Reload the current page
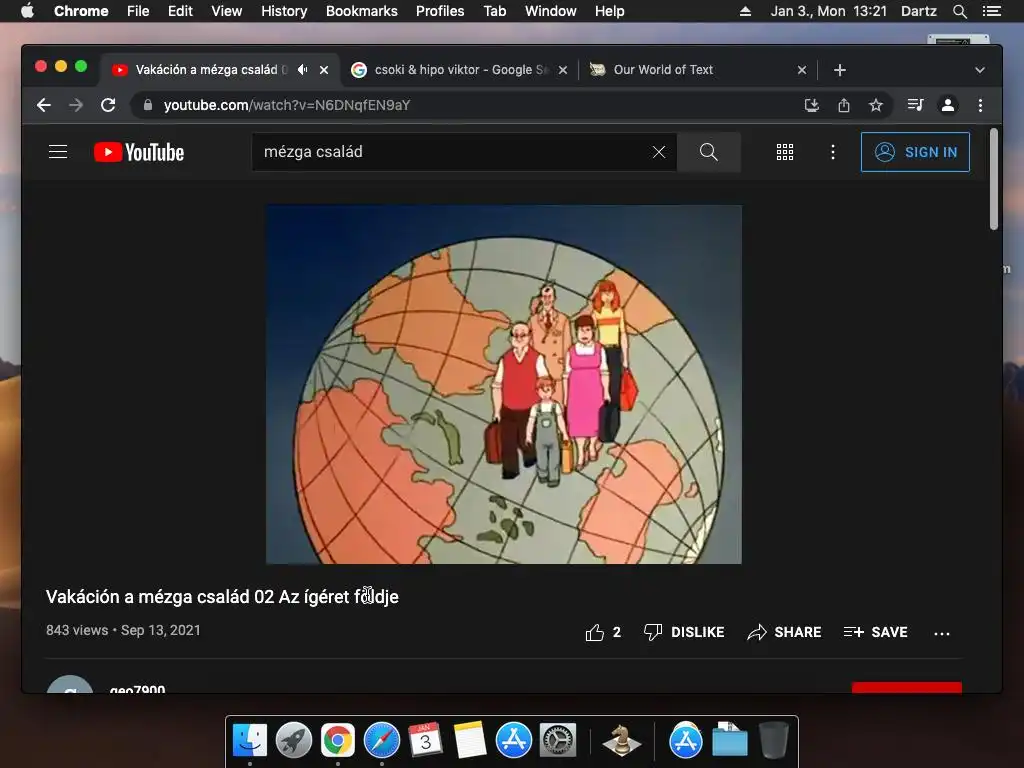 (108, 105)
